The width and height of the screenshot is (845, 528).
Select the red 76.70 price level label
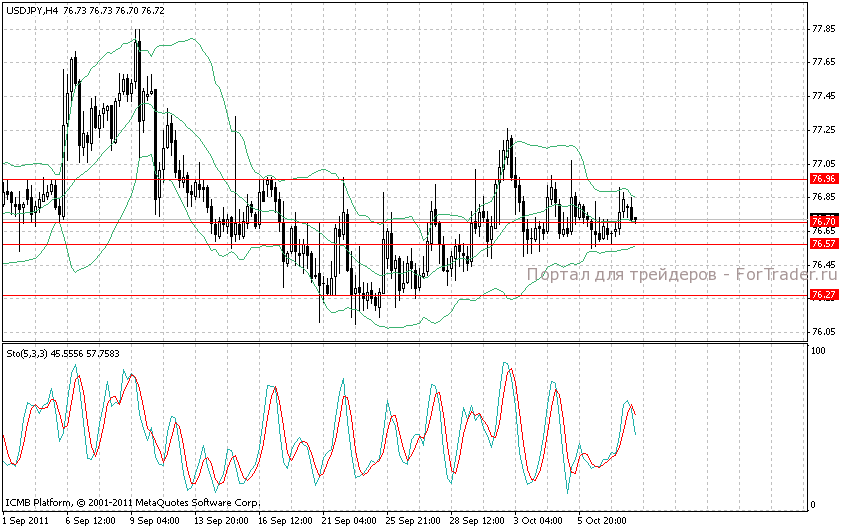(823, 220)
